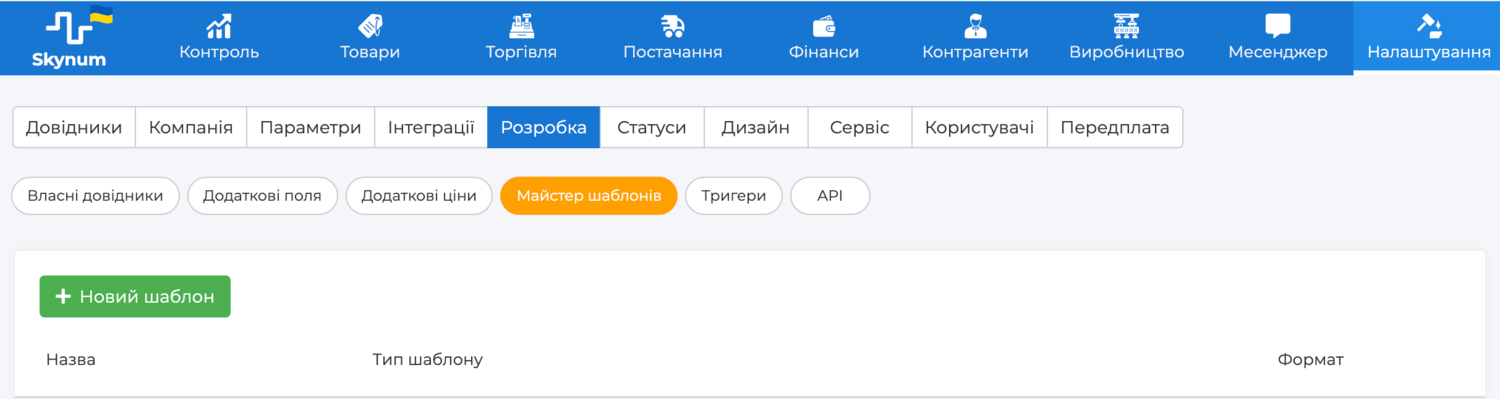Open Додаткові поля section
The image size is (1500, 399).
pyautogui.click(x=262, y=196)
